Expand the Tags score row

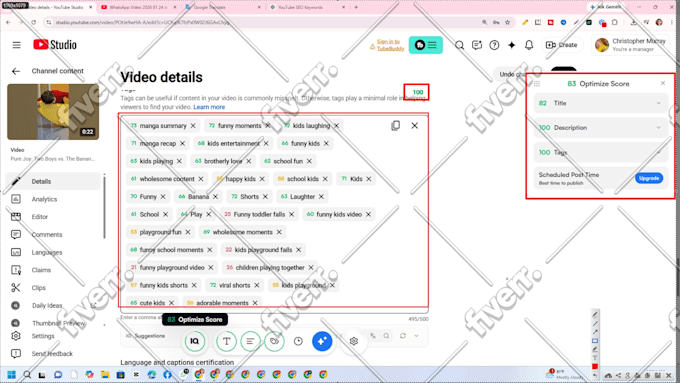[x=601, y=152]
